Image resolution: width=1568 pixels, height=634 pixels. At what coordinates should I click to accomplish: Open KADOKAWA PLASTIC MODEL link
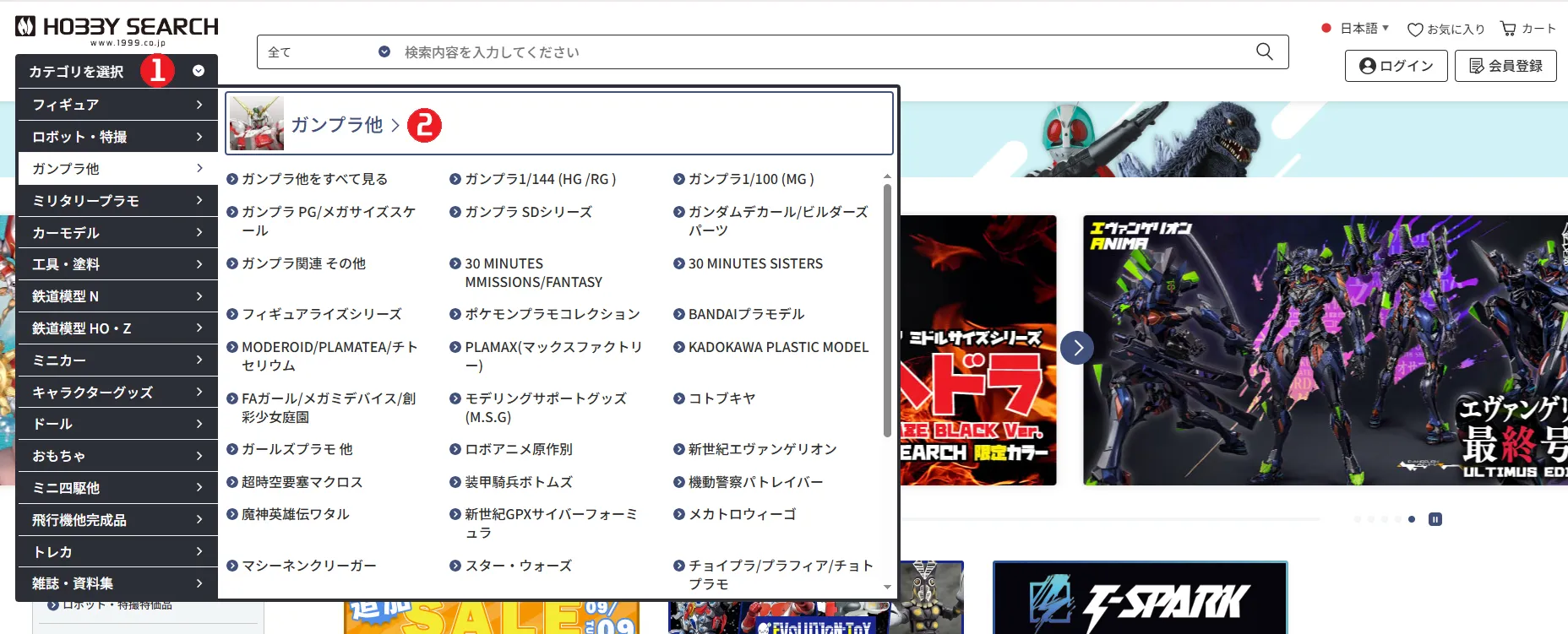tap(778, 347)
